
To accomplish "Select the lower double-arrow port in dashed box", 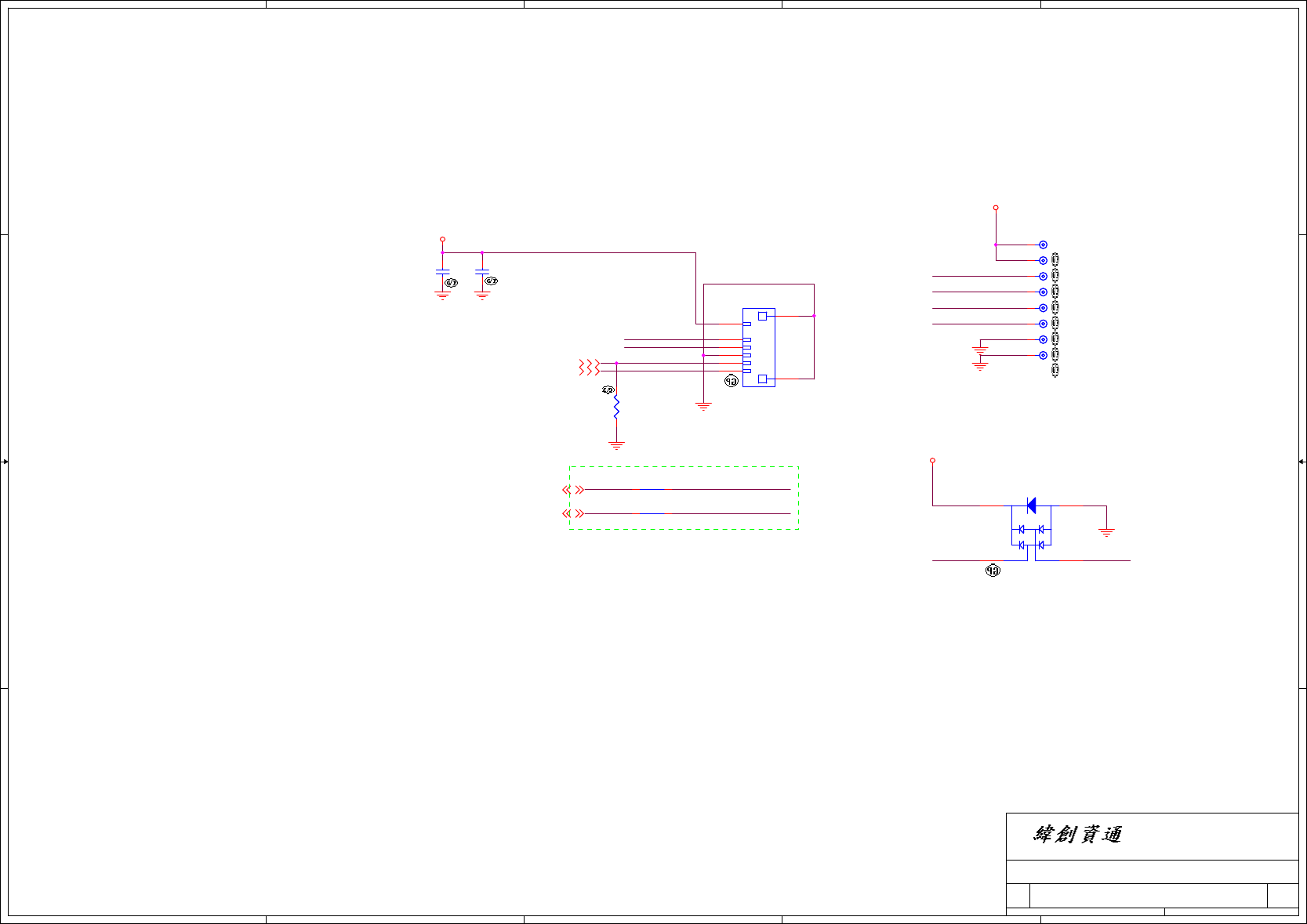I will 573,513.
